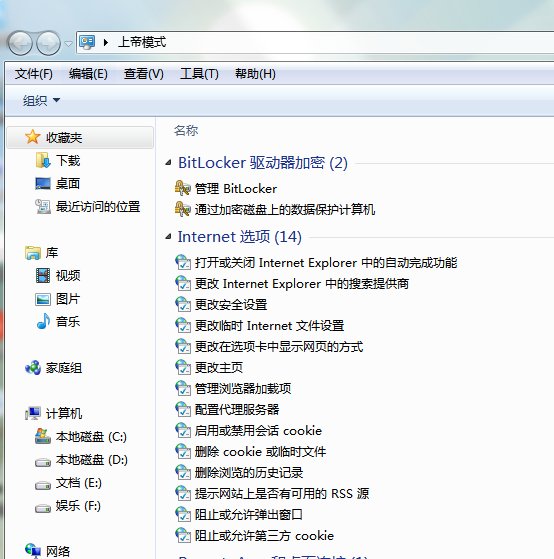Open the 工具(T) menu
Screen dimensions: 554x559
[199, 74]
